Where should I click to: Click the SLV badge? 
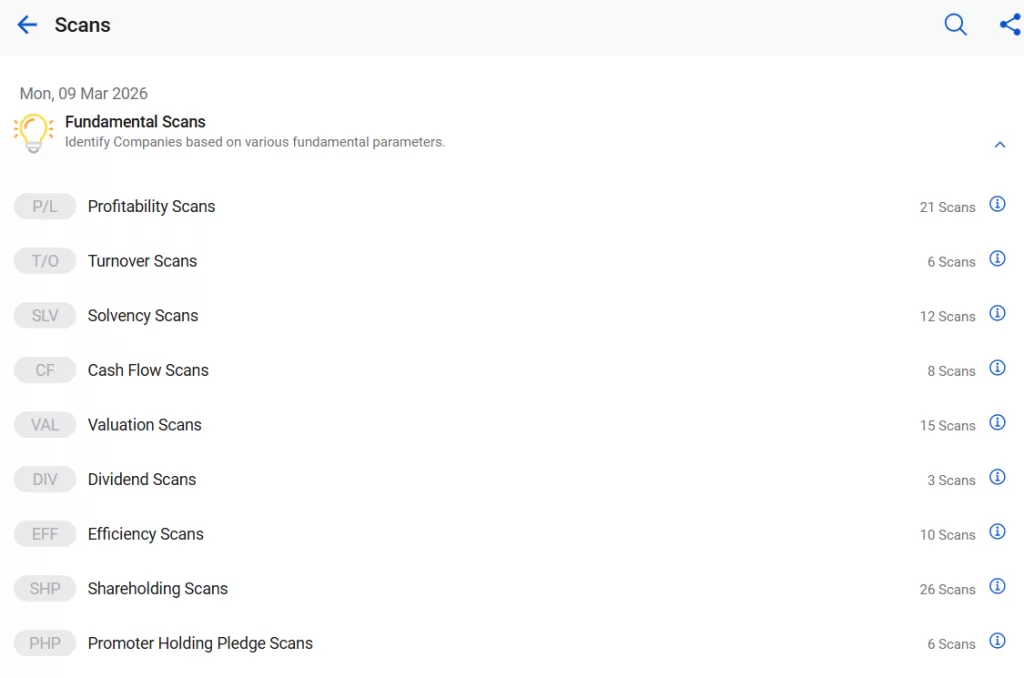coord(45,316)
